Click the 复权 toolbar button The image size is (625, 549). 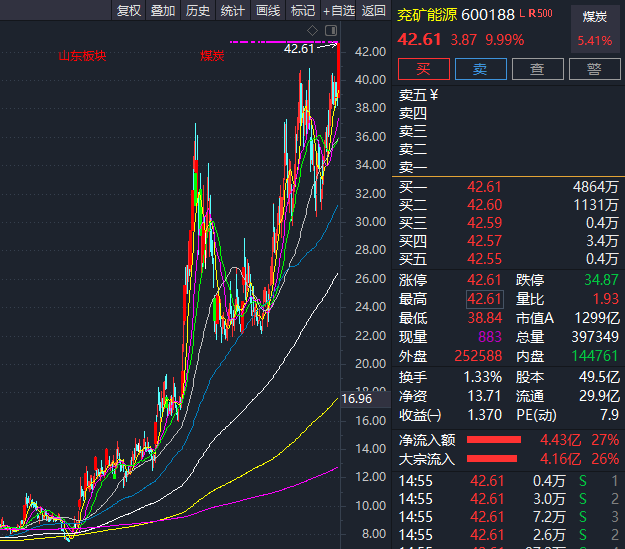click(128, 11)
